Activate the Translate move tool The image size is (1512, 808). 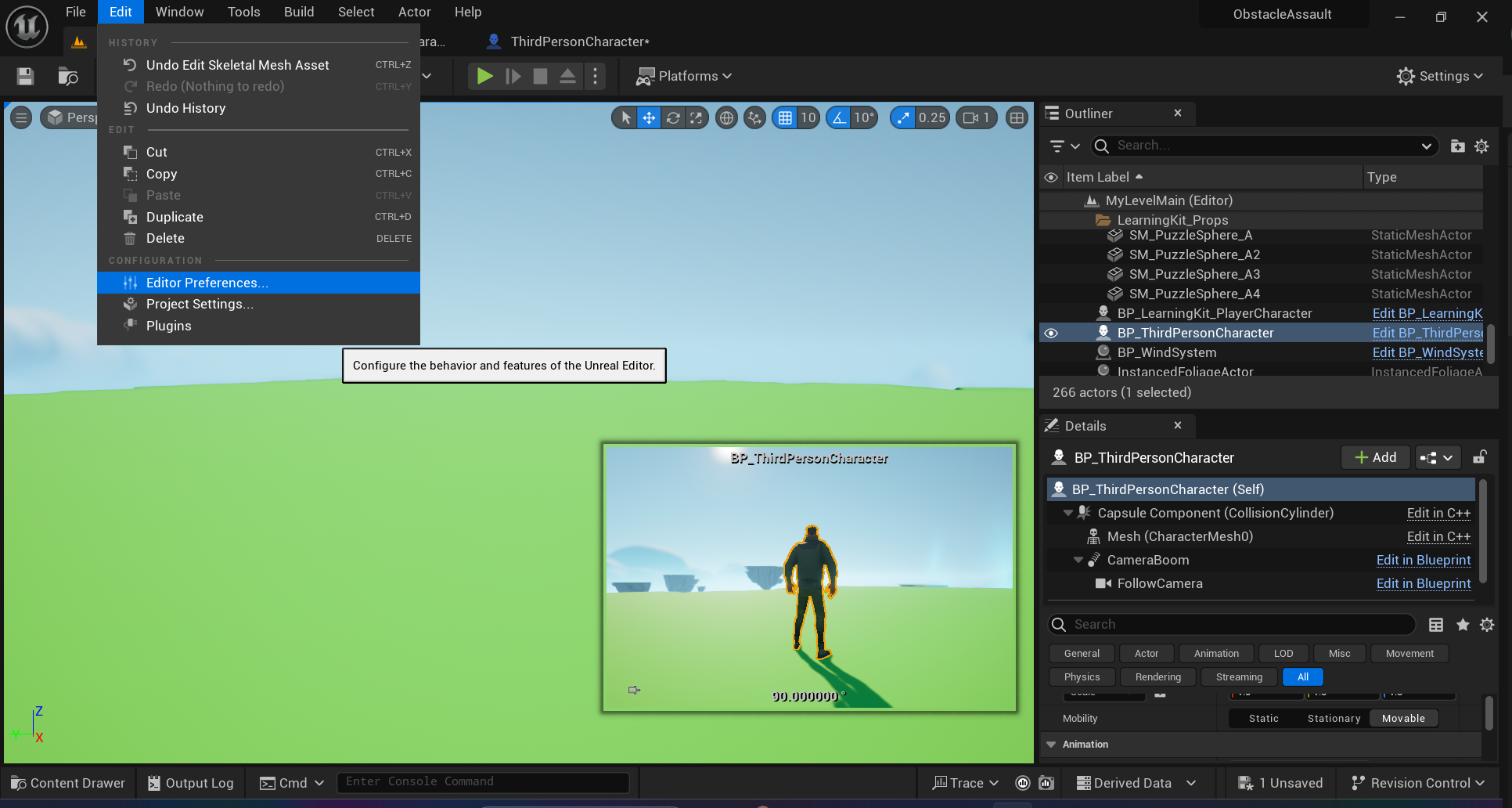649,117
